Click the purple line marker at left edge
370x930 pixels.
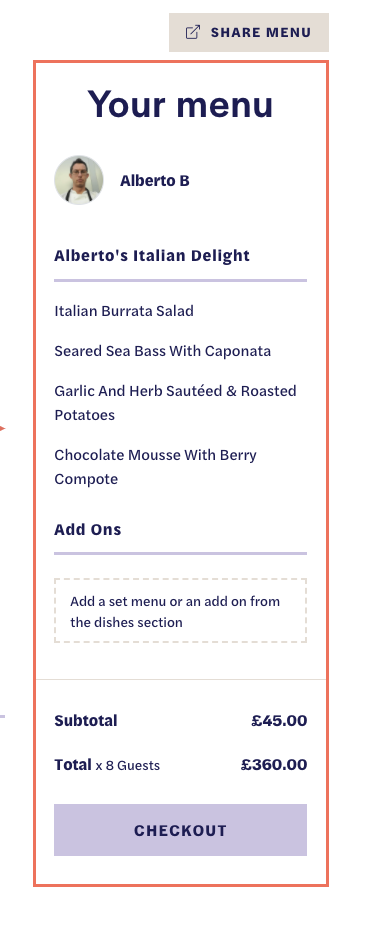pyautogui.click(x=2, y=716)
